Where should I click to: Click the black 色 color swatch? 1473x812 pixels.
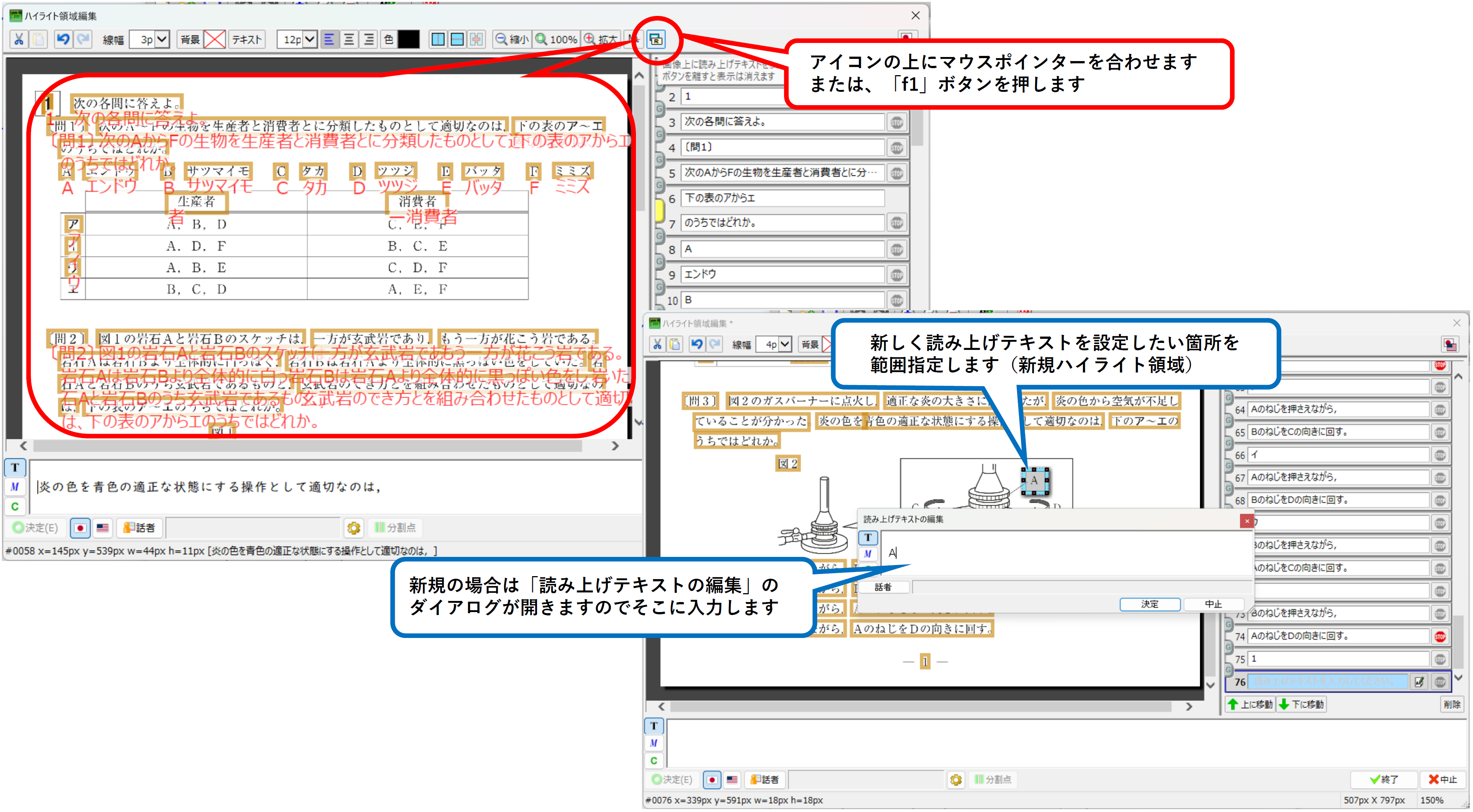(408, 40)
